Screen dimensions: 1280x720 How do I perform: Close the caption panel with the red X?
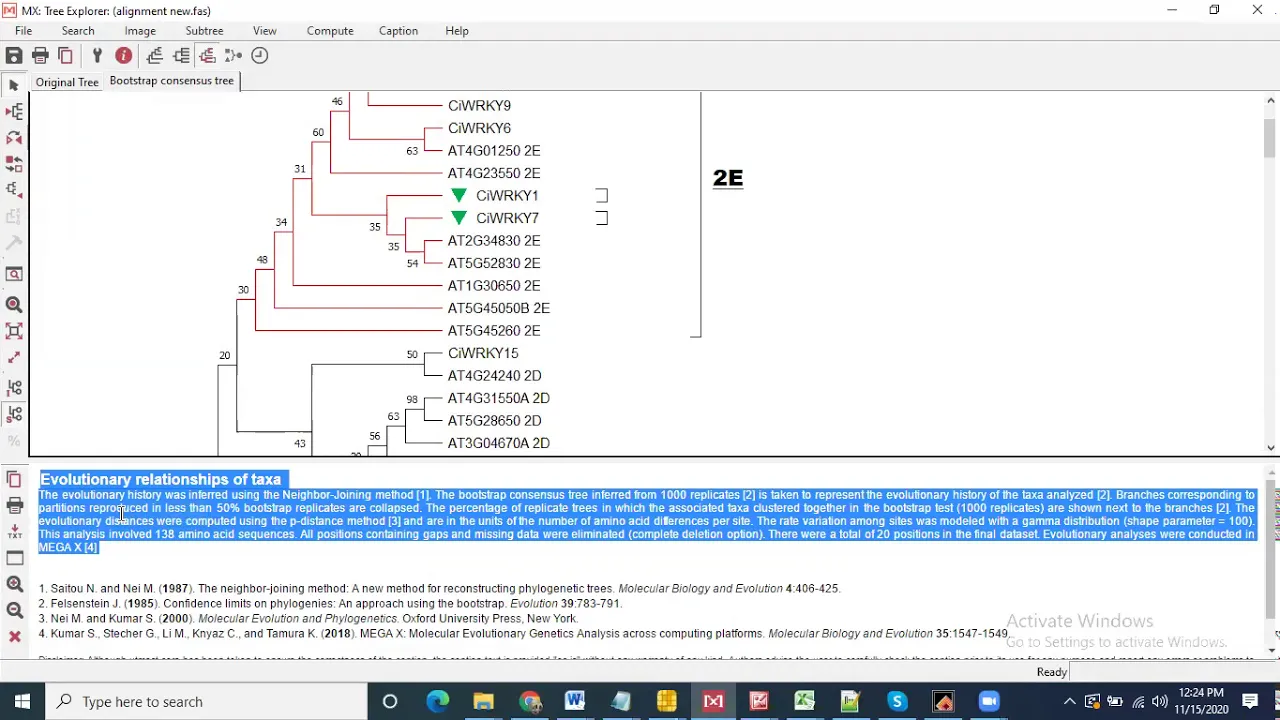14,637
